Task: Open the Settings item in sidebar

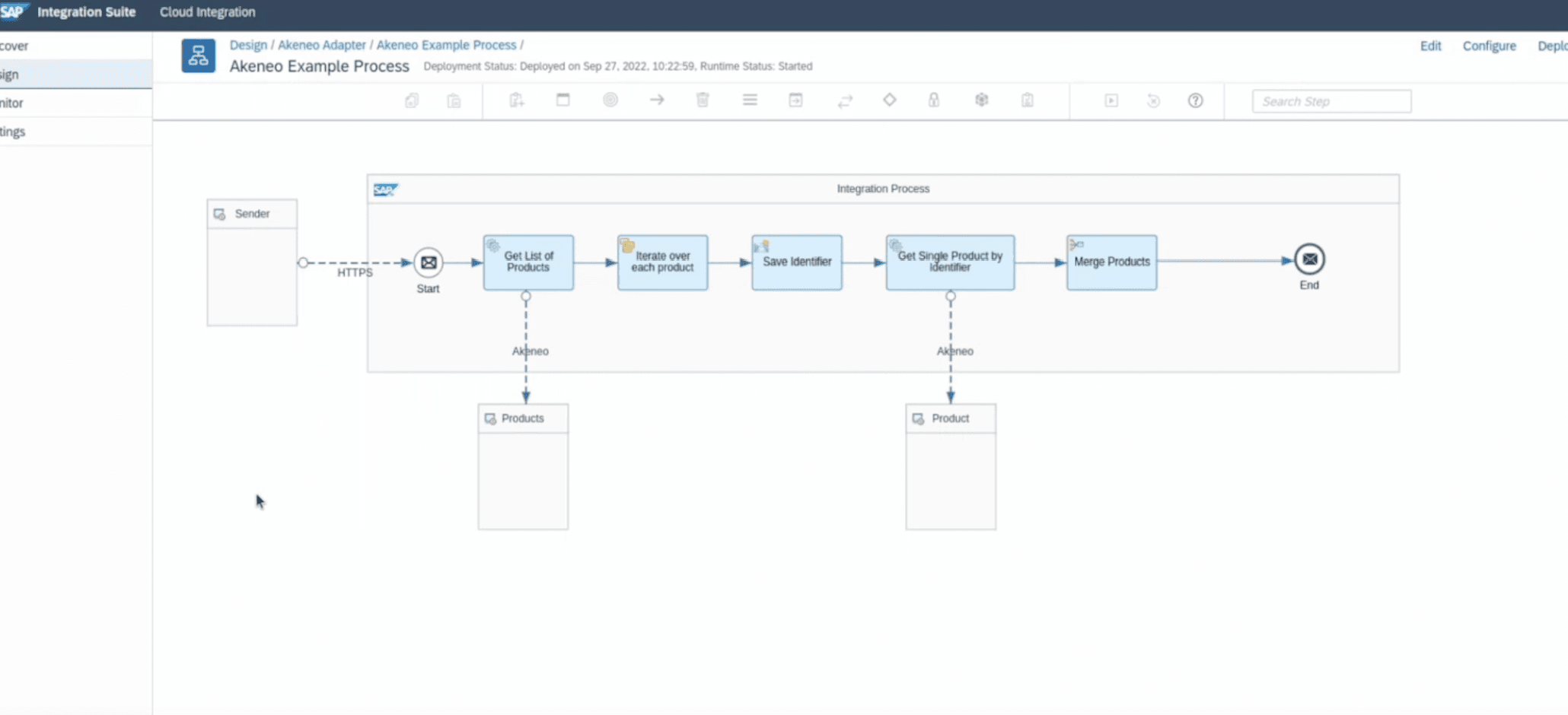Action: 75,132
